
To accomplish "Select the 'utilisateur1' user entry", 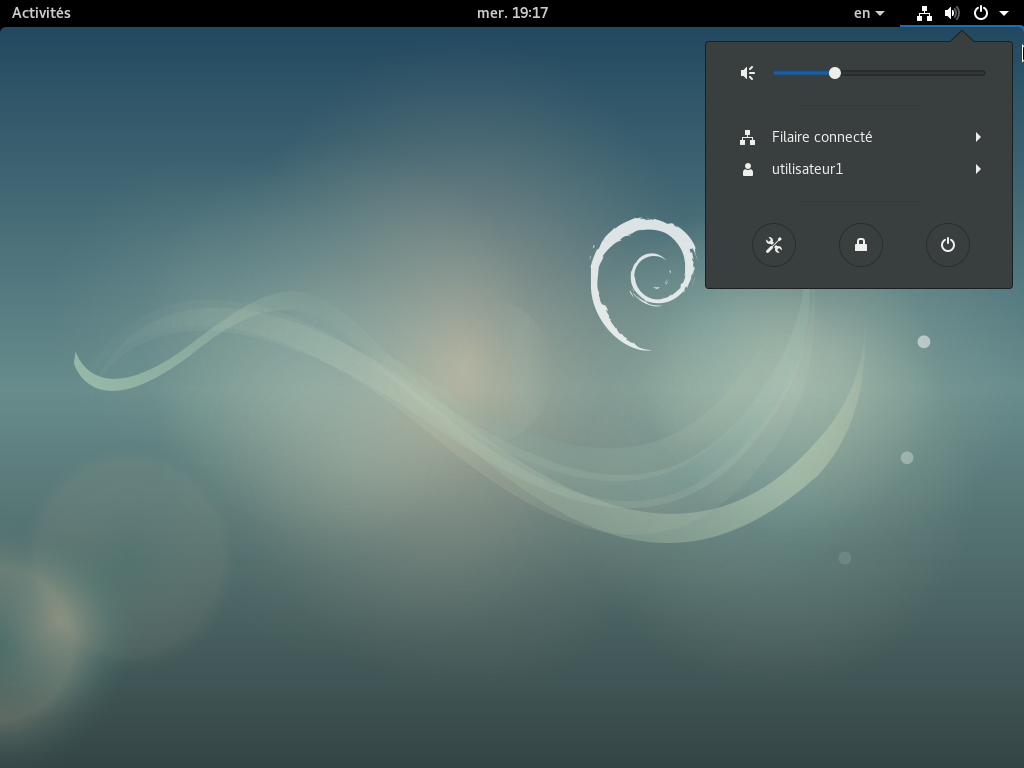I will [808, 169].
